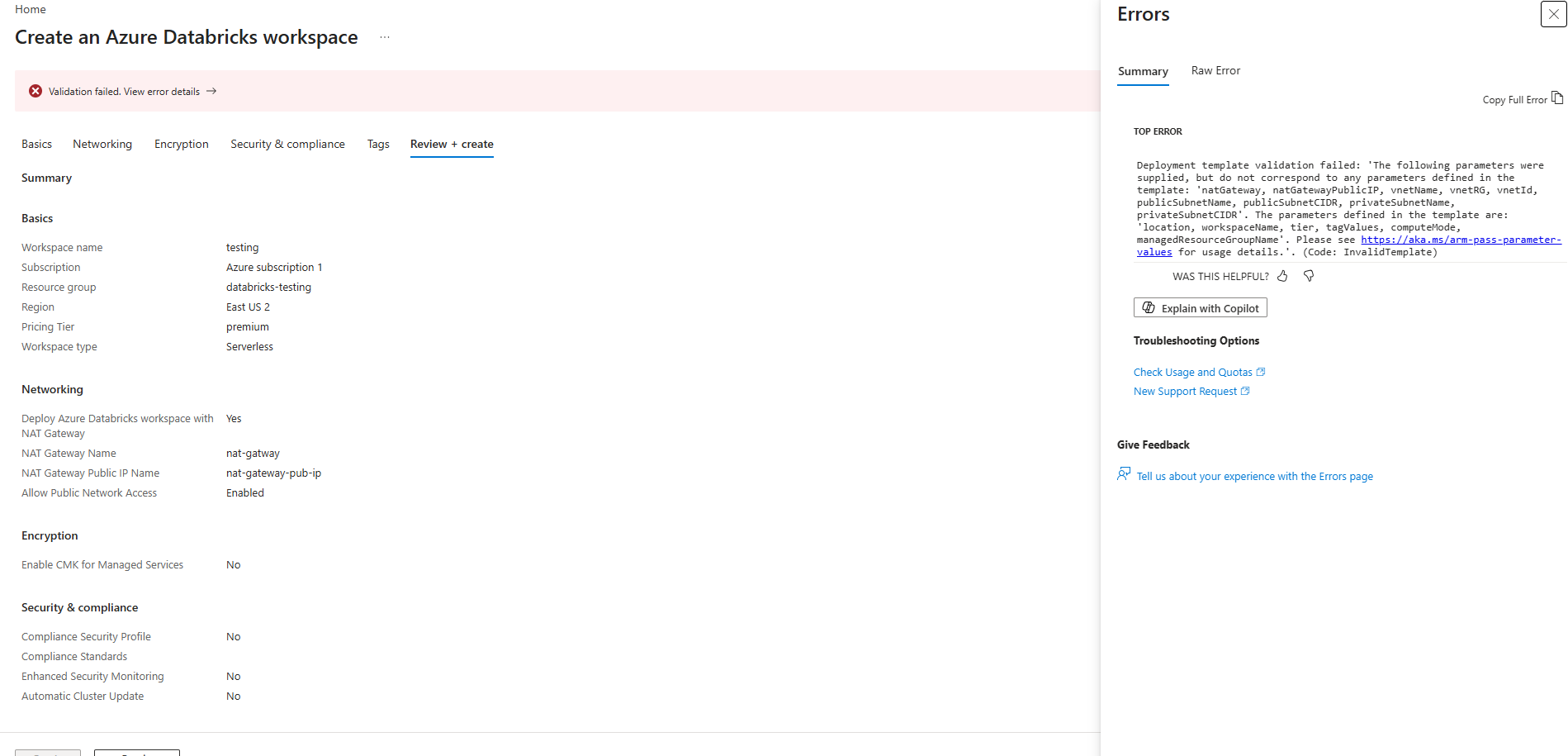Click the "Errors" panel title

1144,14
